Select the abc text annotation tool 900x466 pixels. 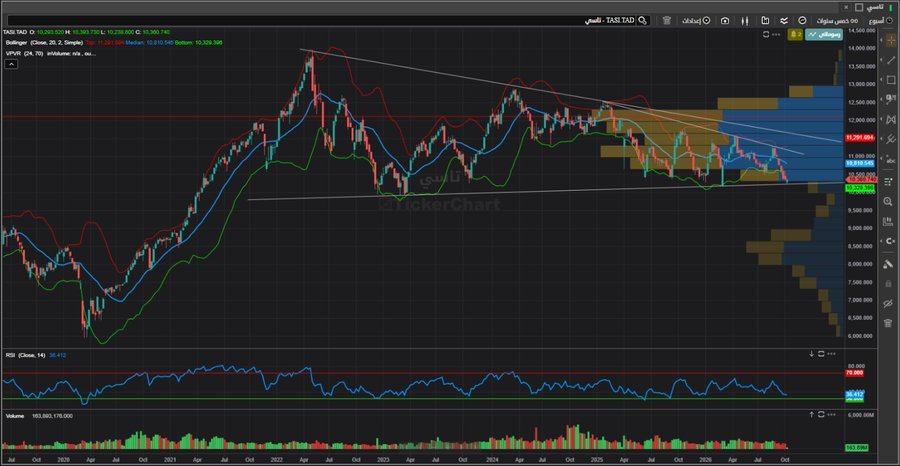[x=890, y=160]
